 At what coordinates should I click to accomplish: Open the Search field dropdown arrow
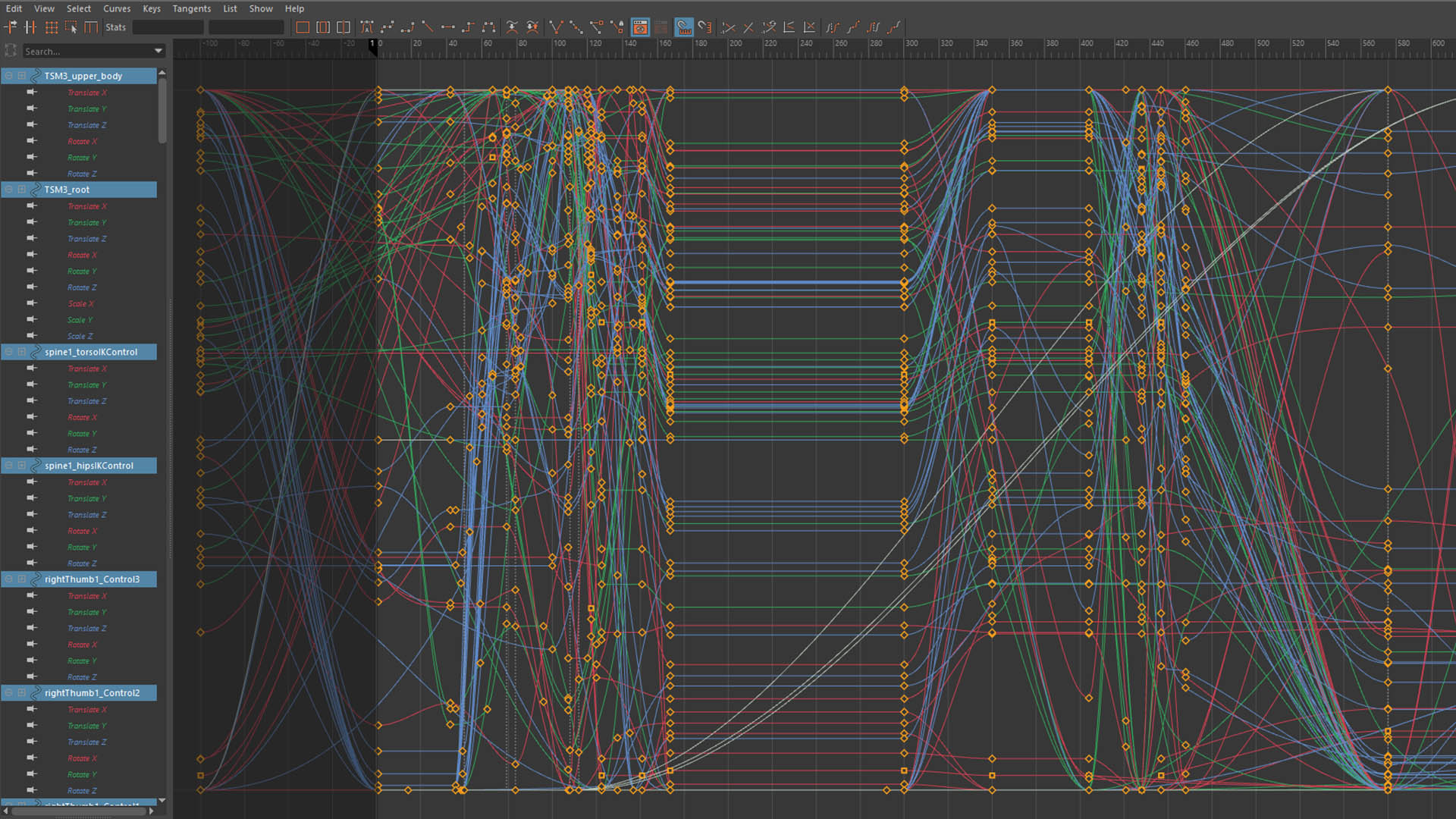(x=158, y=51)
